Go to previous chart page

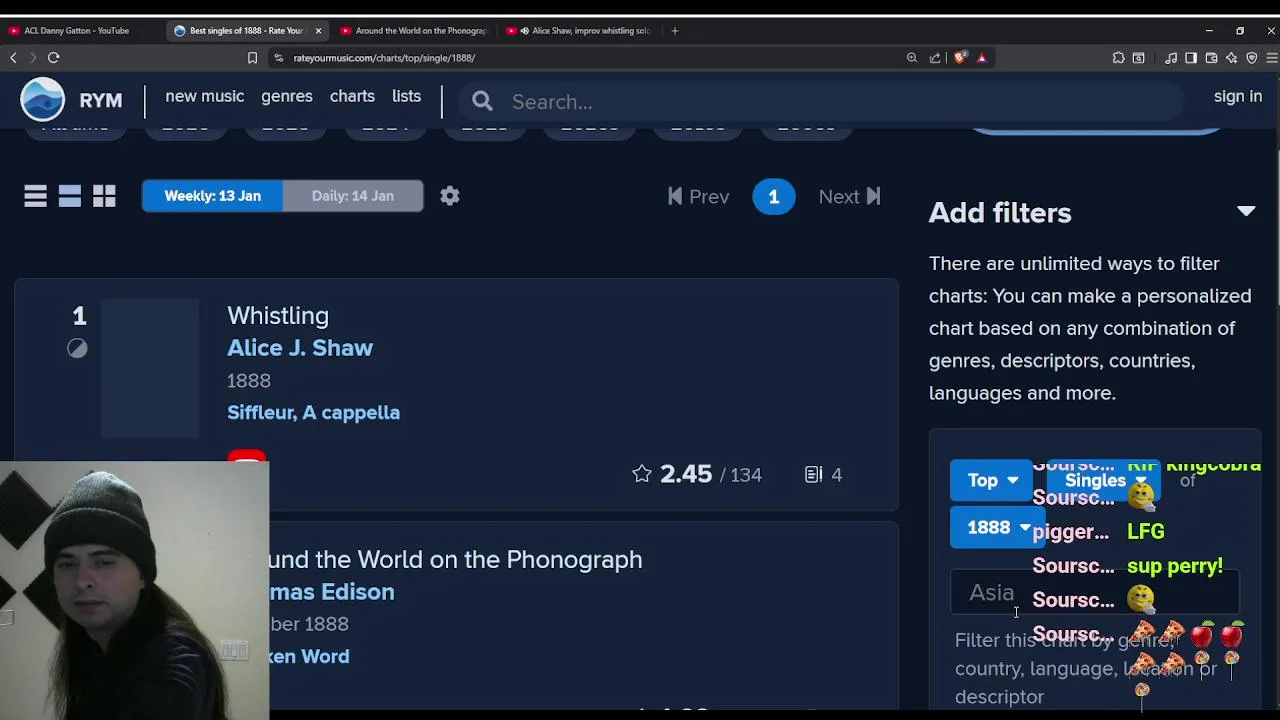point(699,196)
